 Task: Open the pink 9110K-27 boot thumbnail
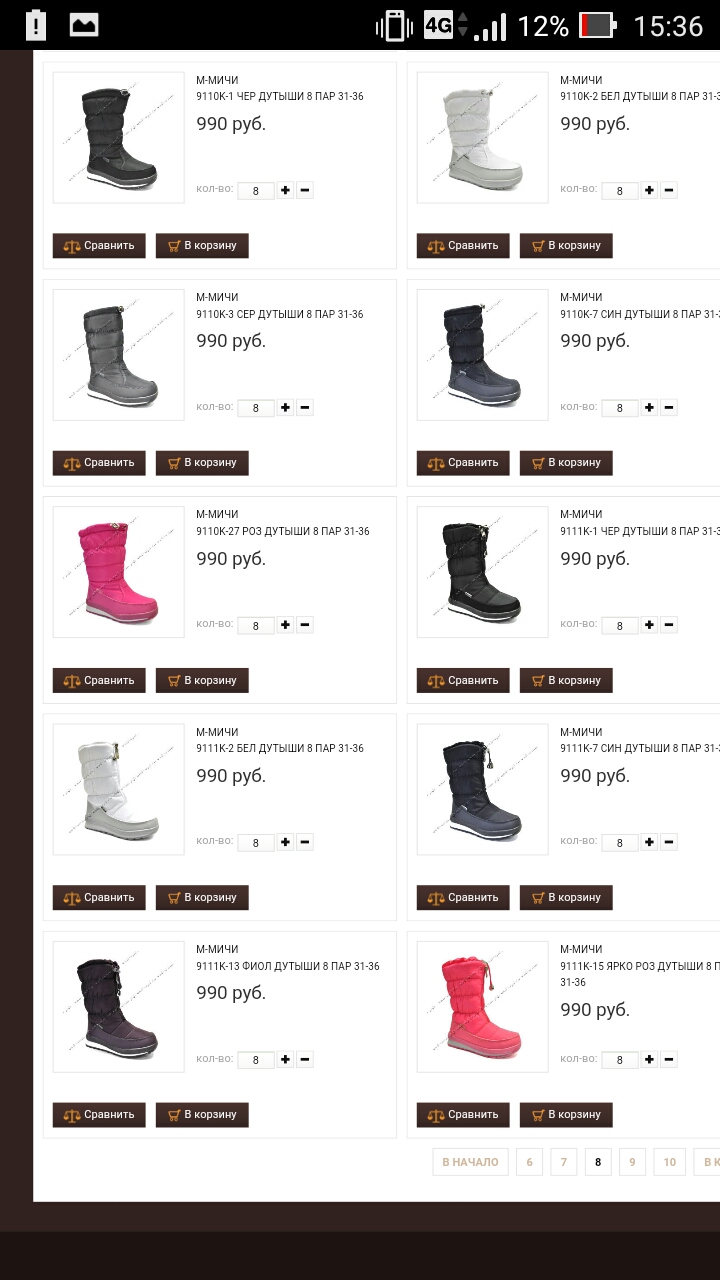tap(118, 572)
